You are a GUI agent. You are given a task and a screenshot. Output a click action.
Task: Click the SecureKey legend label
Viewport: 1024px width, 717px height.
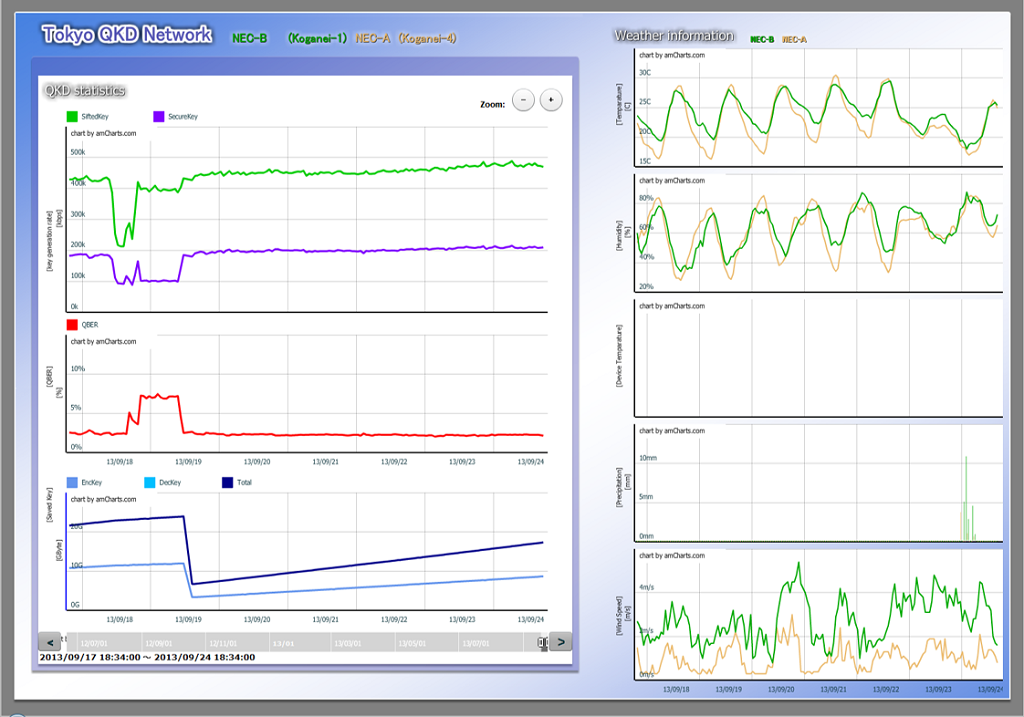[x=183, y=116]
